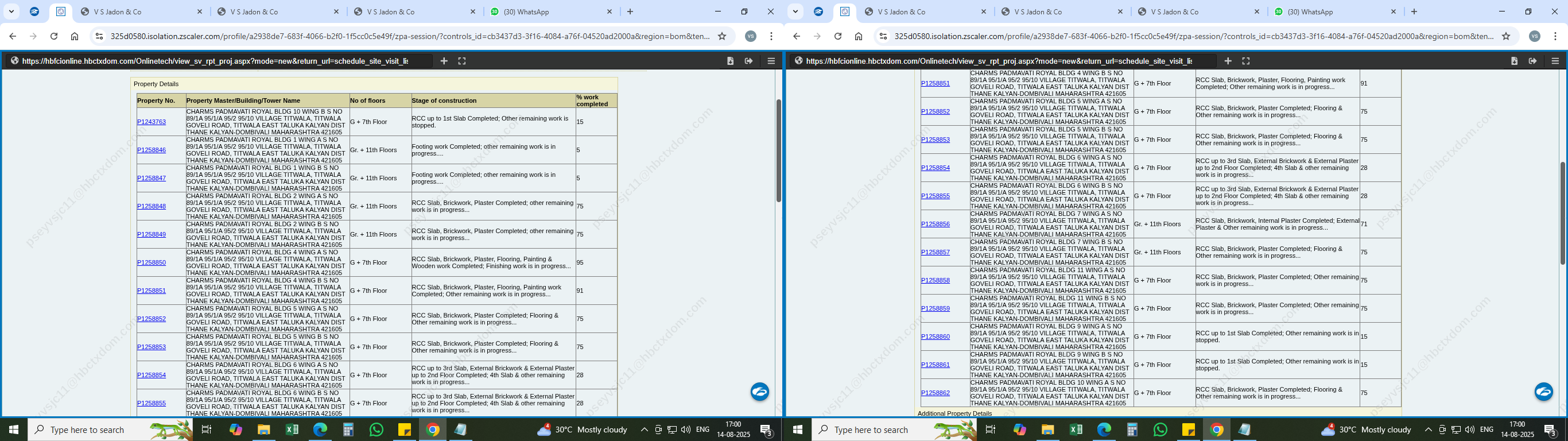The width and height of the screenshot is (1568, 441).
Task: Click fullscreen icon in left isolation bar
Action: [x=462, y=61]
